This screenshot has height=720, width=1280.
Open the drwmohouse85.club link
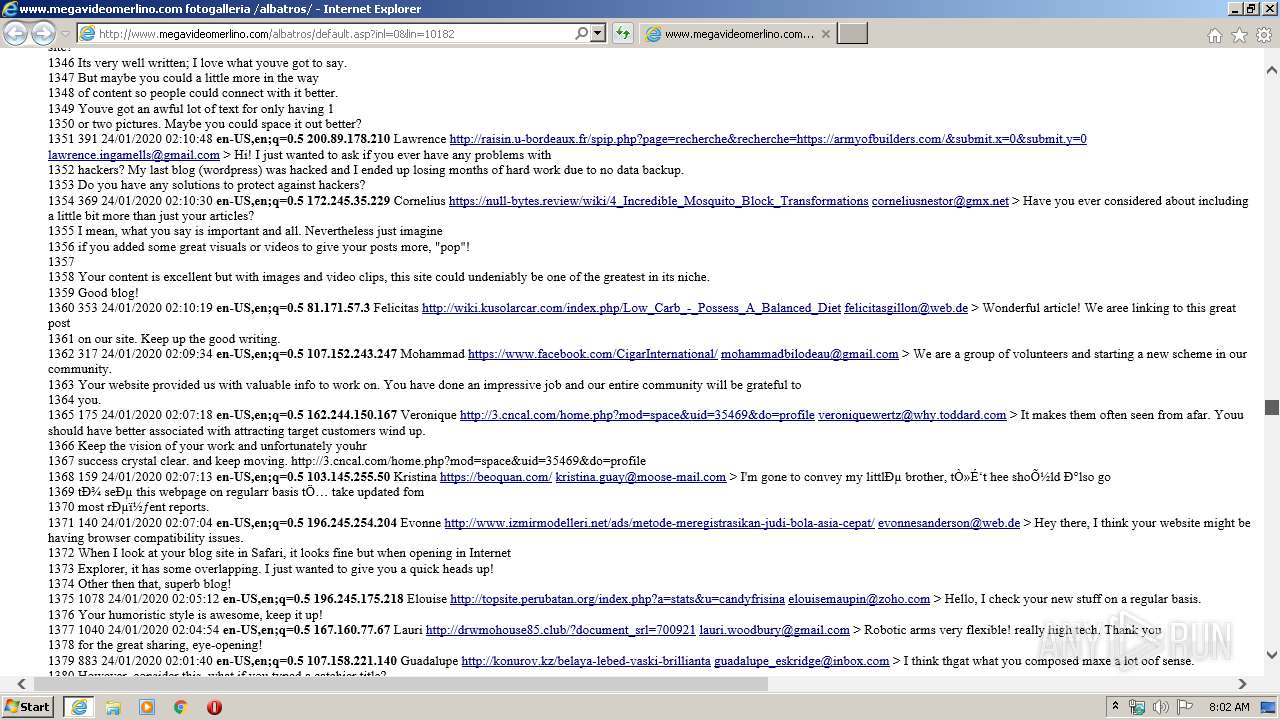point(560,630)
